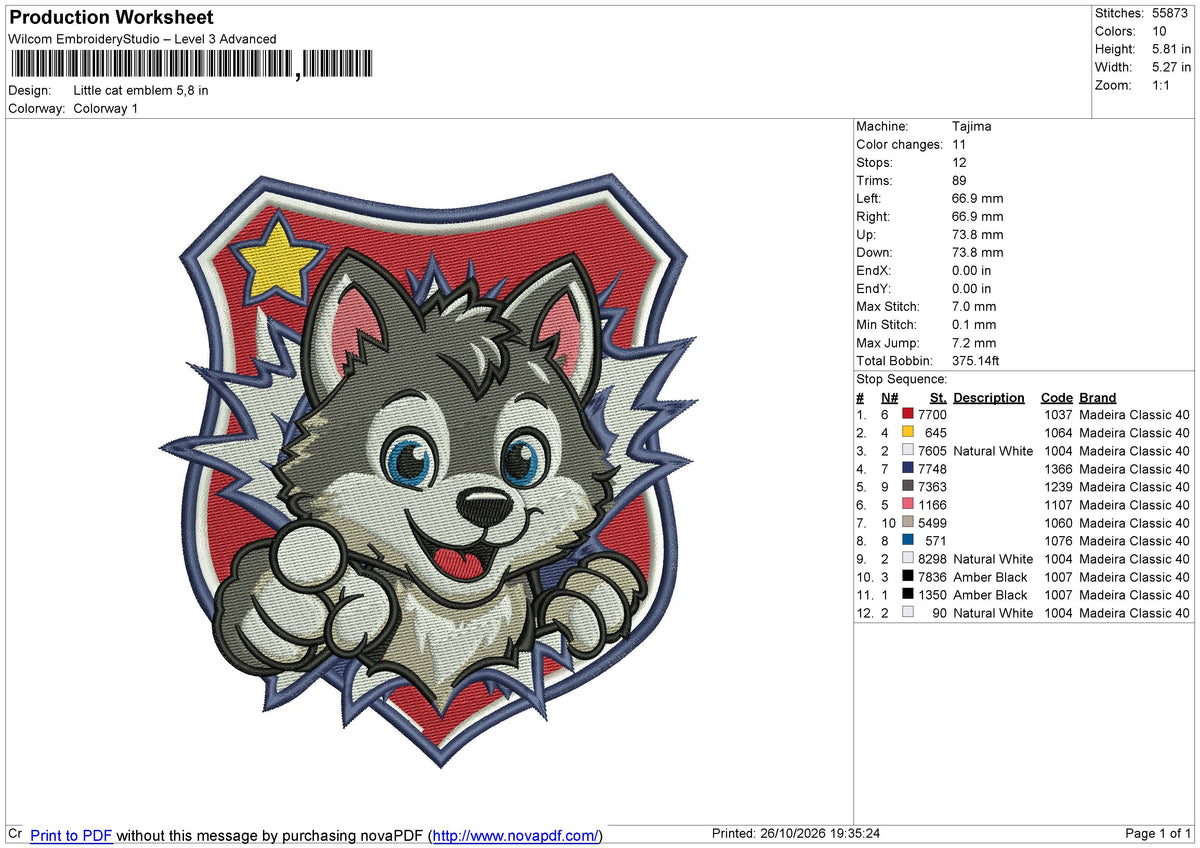Click code 1239 in the stop sequence
Viewport: 1200px width, 848px height.
[x=1057, y=486]
